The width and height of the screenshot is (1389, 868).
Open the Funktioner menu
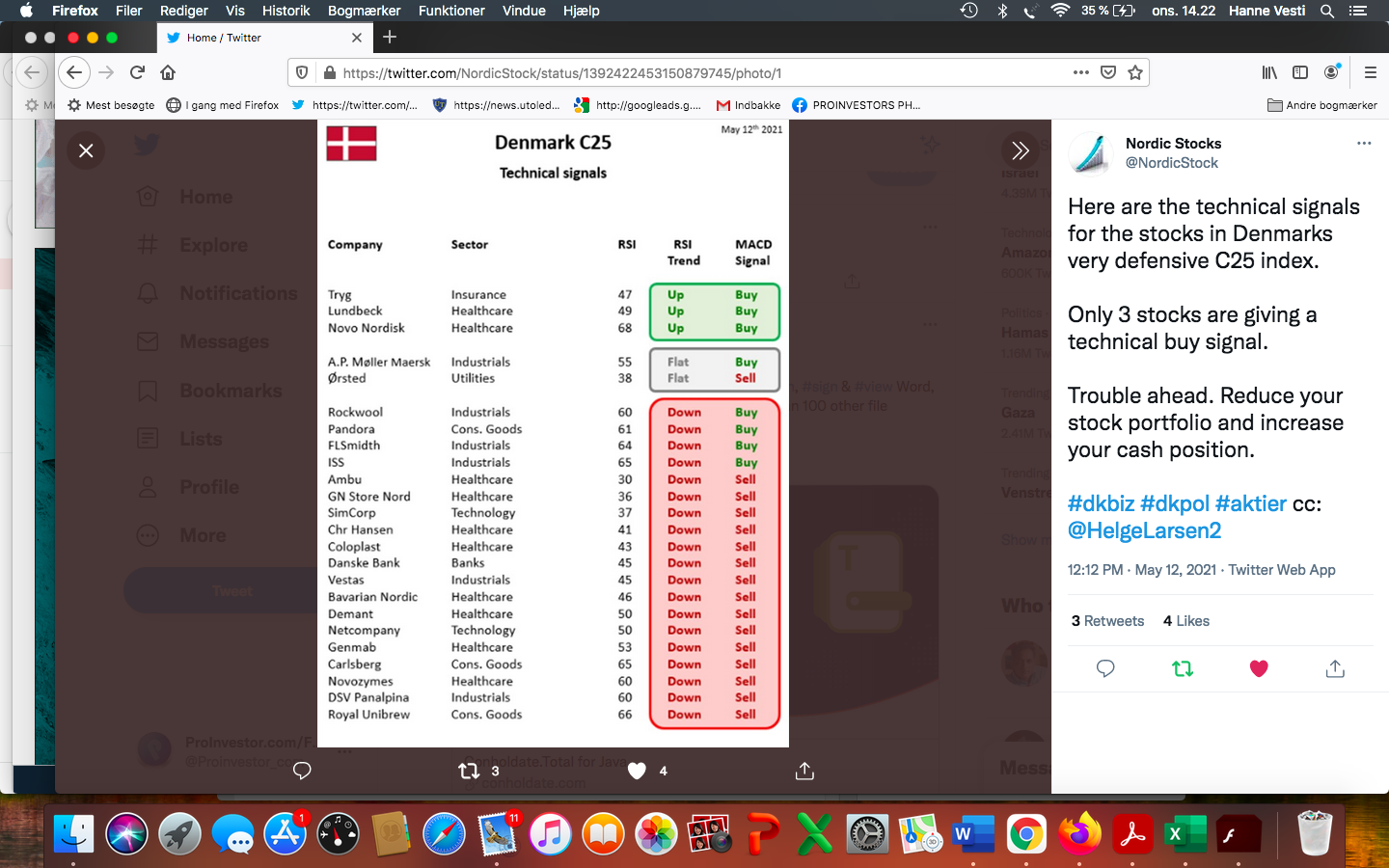pos(451,11)
